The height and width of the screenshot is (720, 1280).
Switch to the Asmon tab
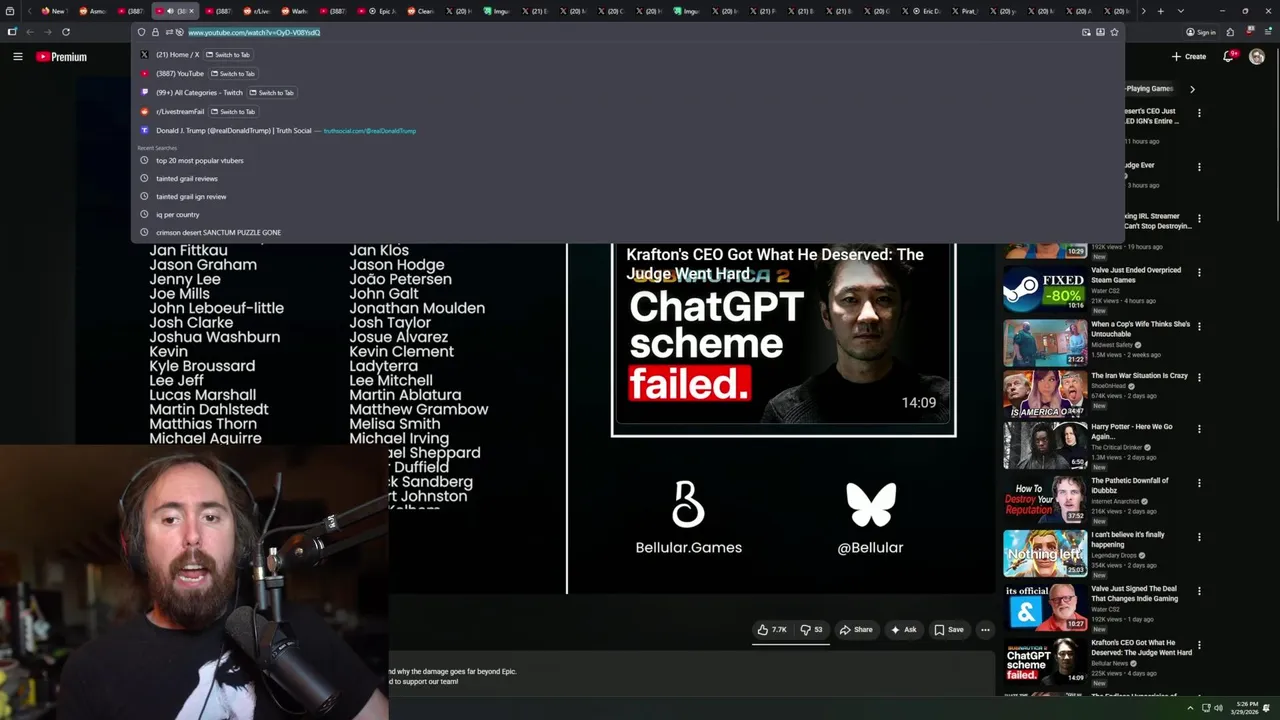point(92,11)
